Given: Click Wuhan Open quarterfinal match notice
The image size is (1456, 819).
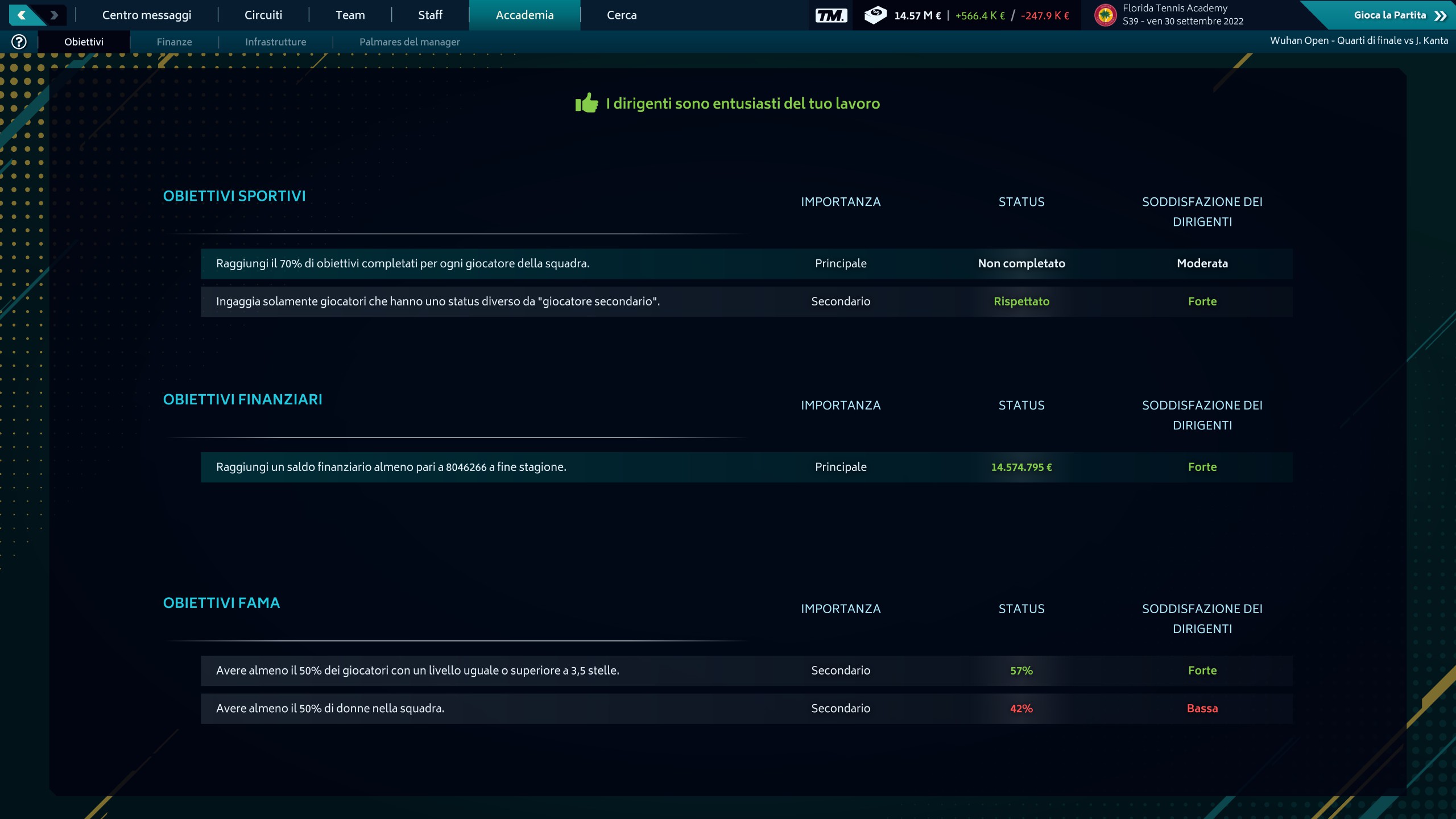Looking at the screenshot, I should coord(1359,40).
